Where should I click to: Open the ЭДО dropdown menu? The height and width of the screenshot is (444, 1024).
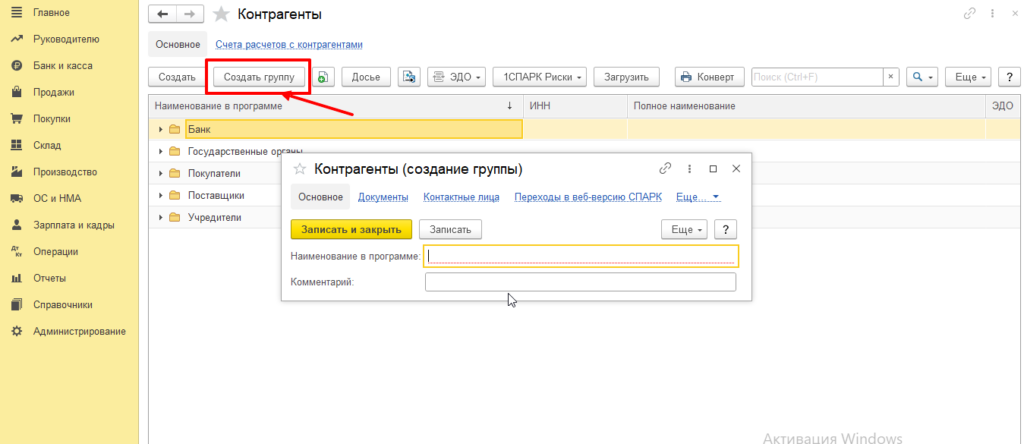(x=456, y=77)
